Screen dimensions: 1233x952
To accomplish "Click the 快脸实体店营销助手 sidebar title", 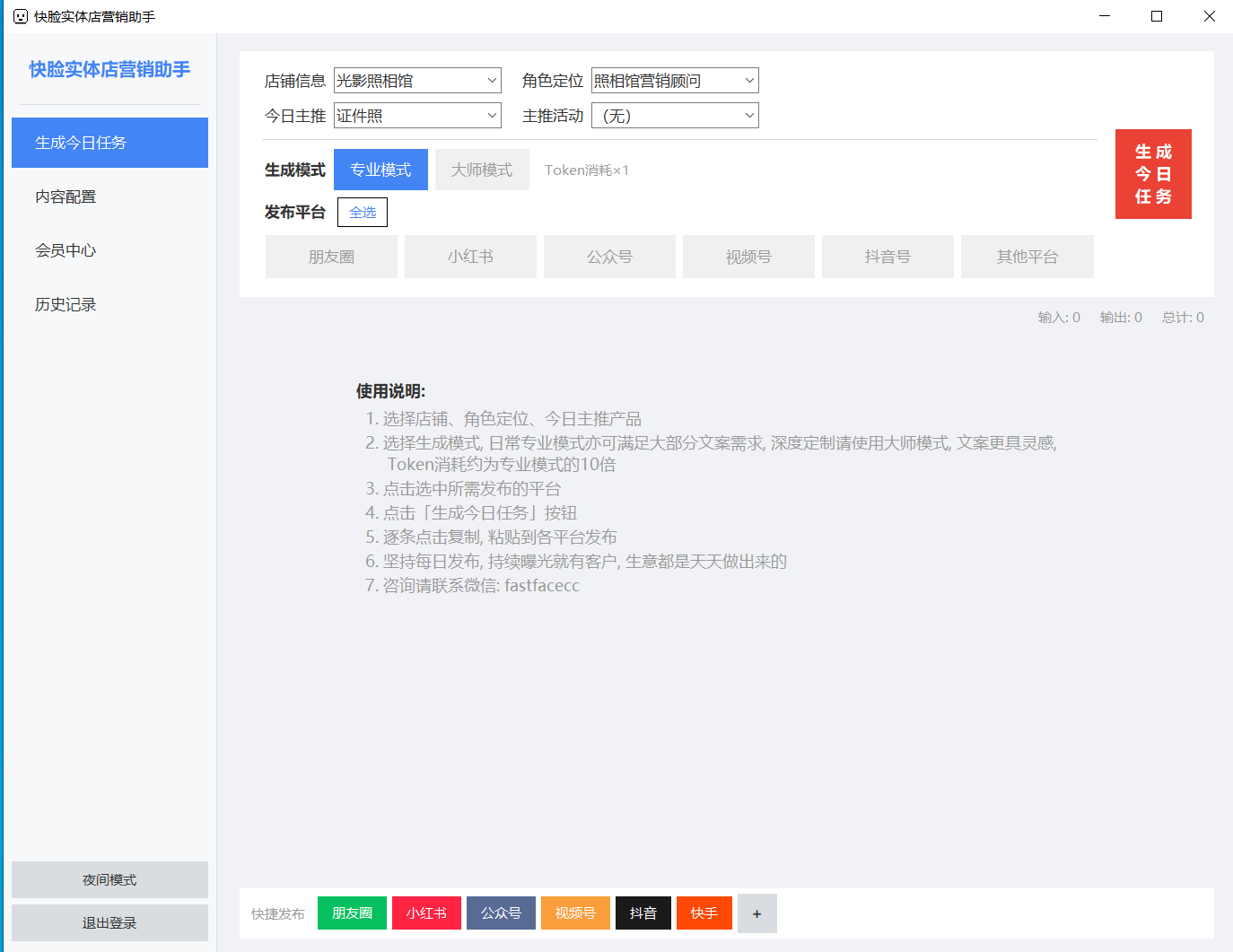I will 109,69.
